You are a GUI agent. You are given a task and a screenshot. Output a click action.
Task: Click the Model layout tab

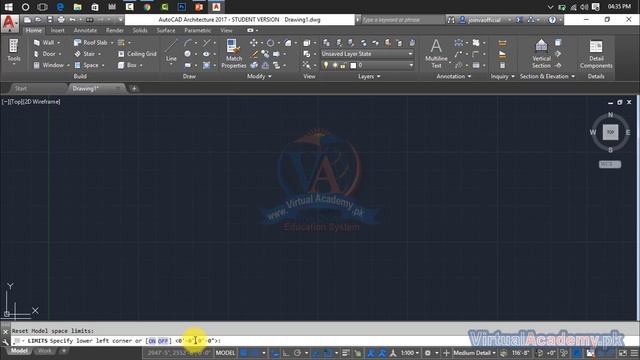19,351
